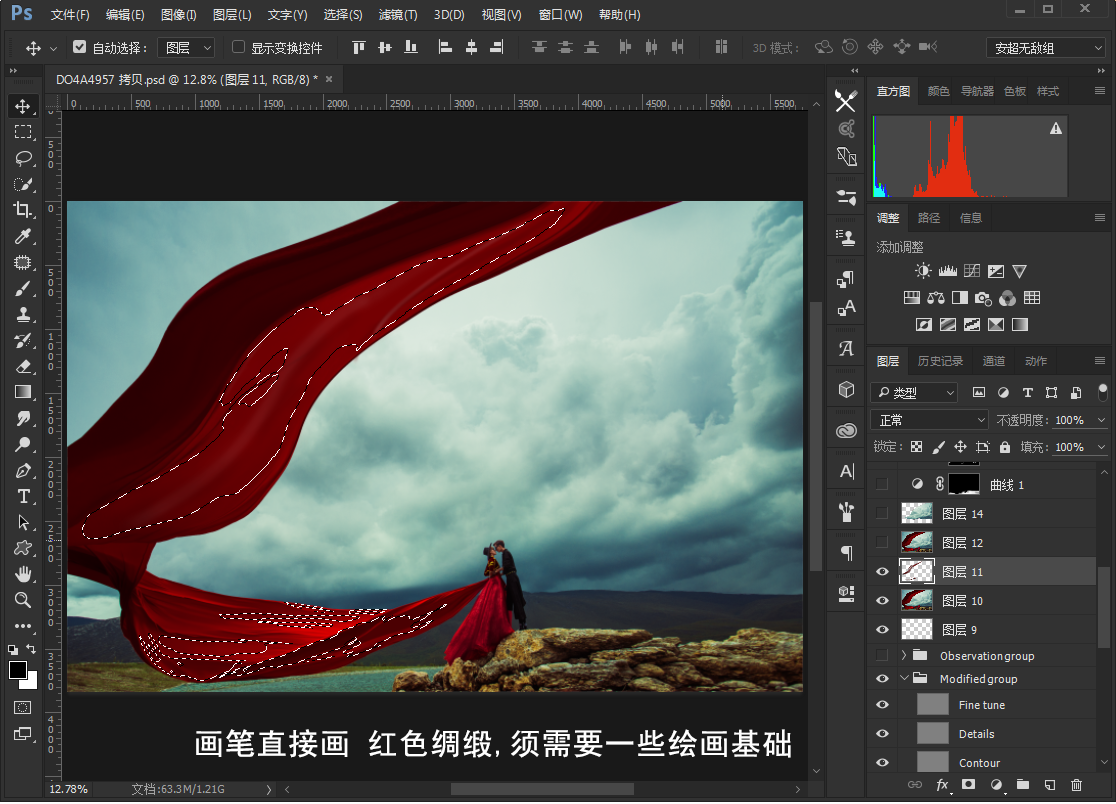1116x804 pixels.
Task: Expand the Observation group folder
Action: coord(905,655)
